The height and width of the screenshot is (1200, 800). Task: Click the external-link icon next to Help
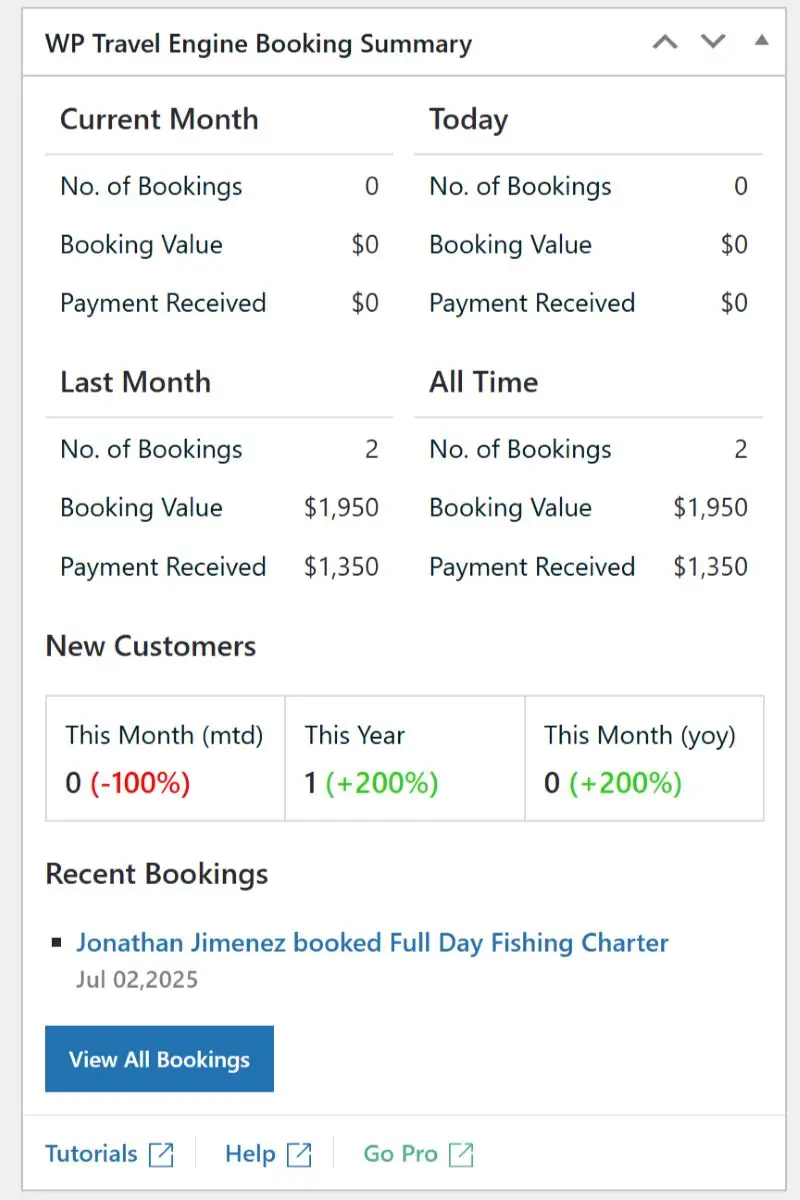[x=299, y=1154]
